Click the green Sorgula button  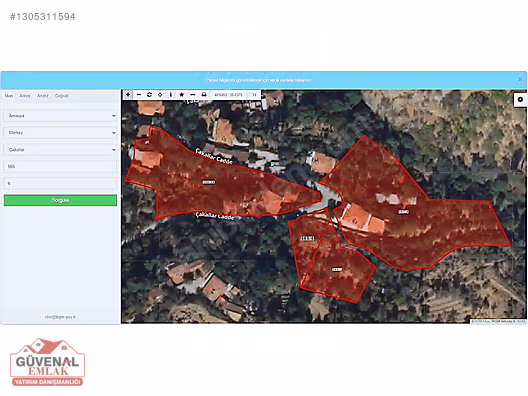pos(60,200)
